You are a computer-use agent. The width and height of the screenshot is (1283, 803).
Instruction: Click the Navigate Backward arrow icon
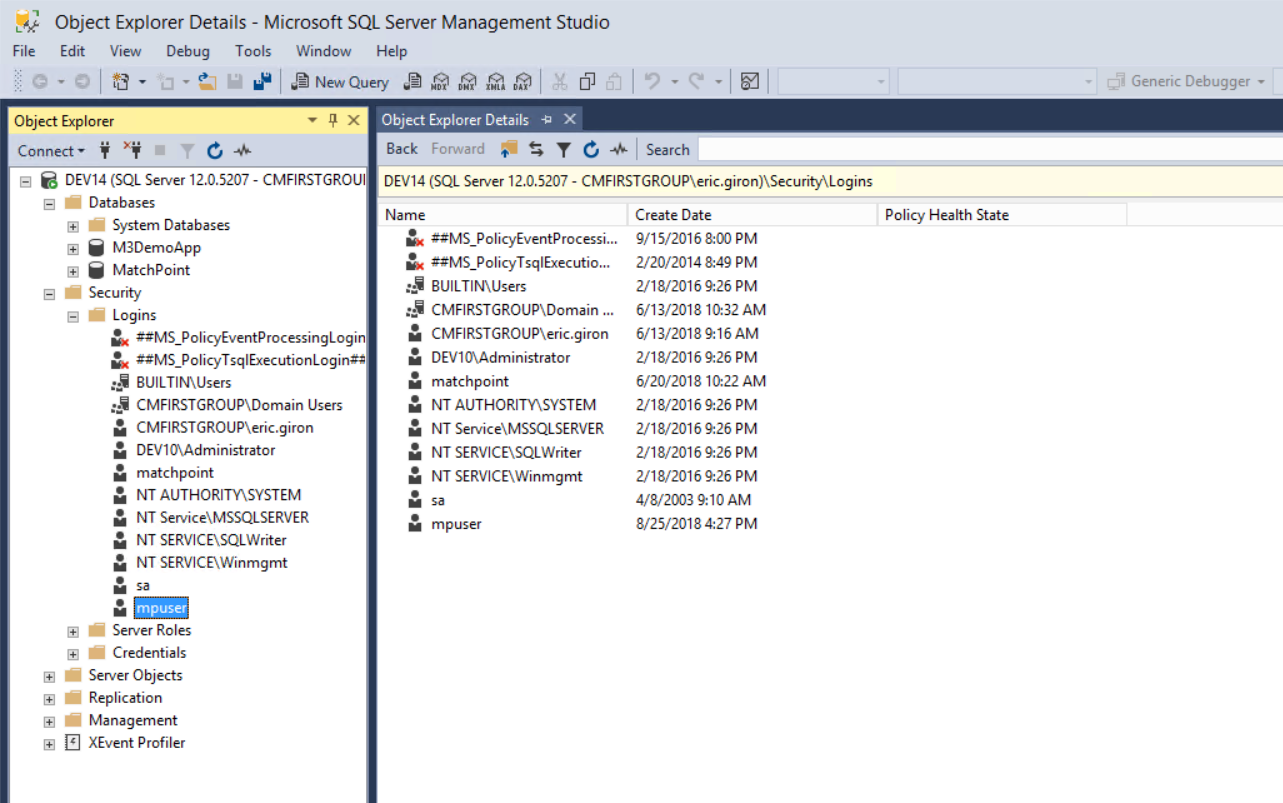40,82
